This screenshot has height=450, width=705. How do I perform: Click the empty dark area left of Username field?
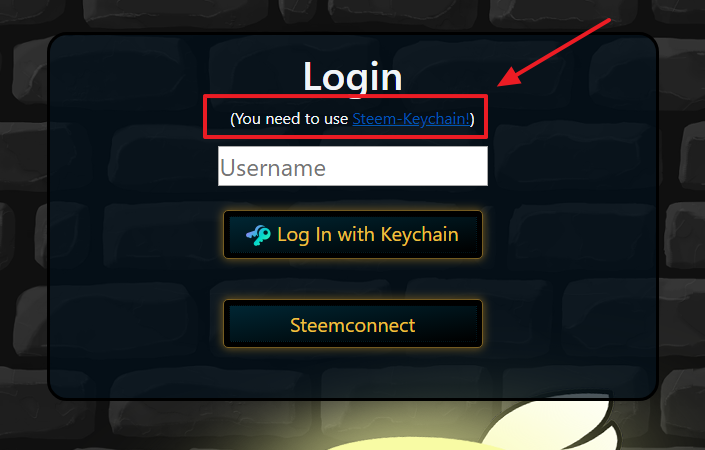[135, 166]
